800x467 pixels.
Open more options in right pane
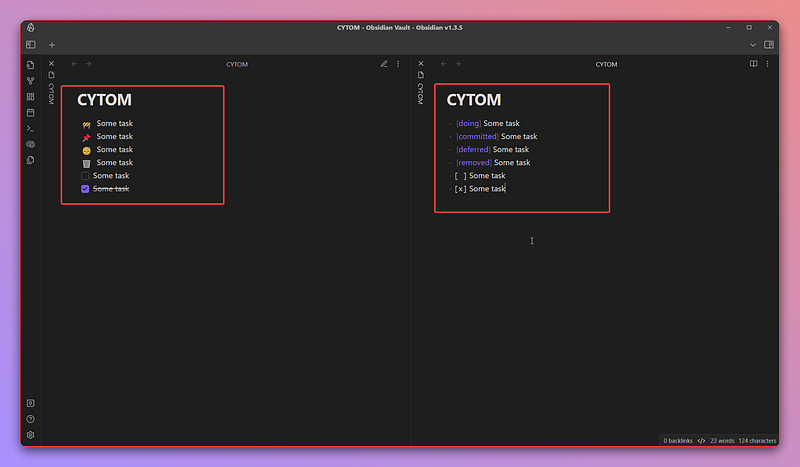tap(767, 64)
